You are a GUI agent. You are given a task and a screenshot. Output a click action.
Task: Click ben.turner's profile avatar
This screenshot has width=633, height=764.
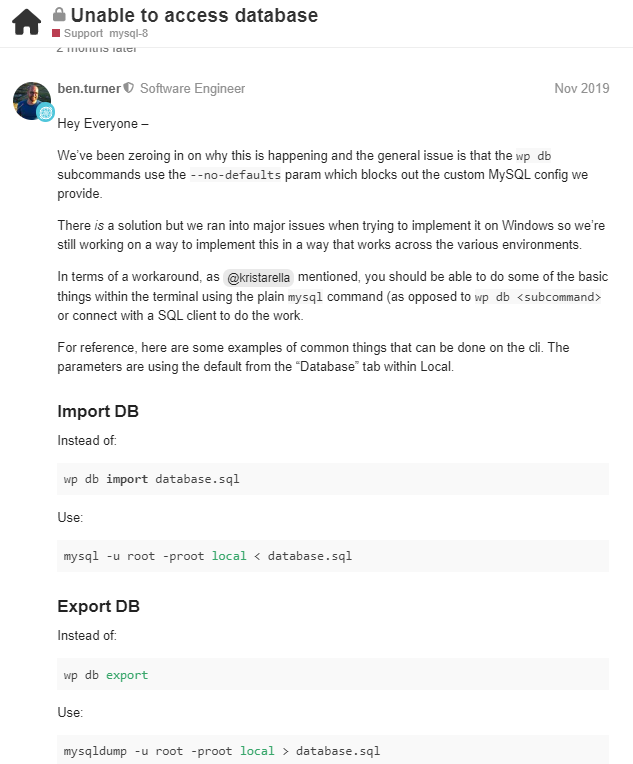click(x=31, y=100)
